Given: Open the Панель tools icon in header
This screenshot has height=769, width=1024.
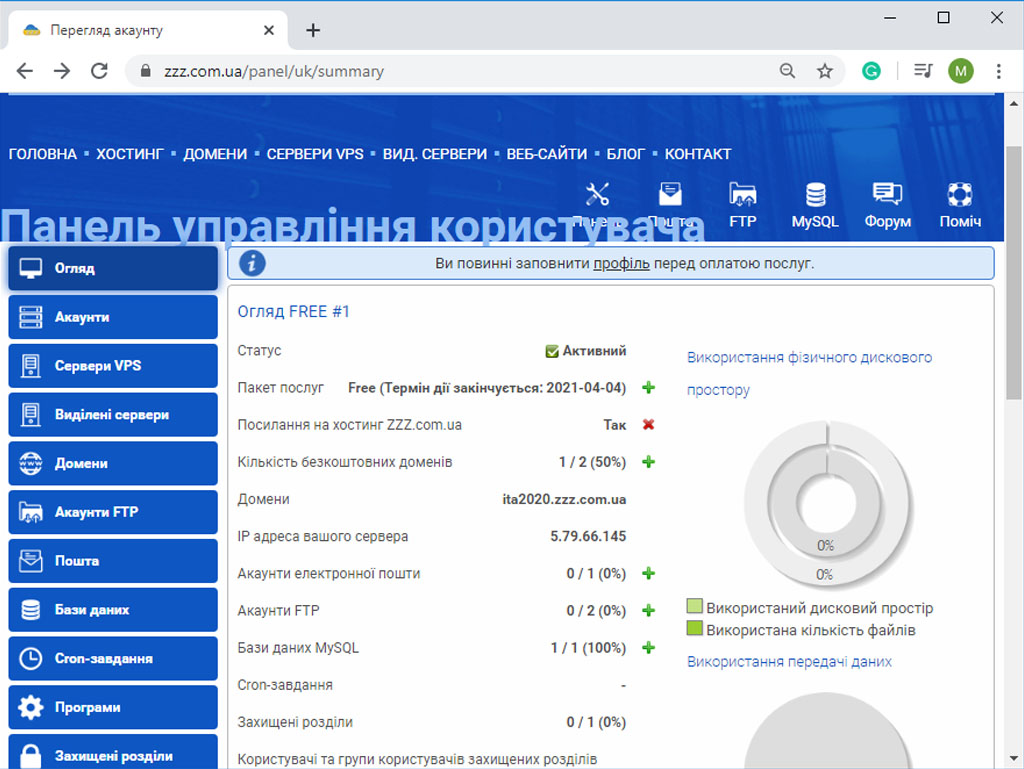Looking at the screenshot, I should click(x=597, y=195).
